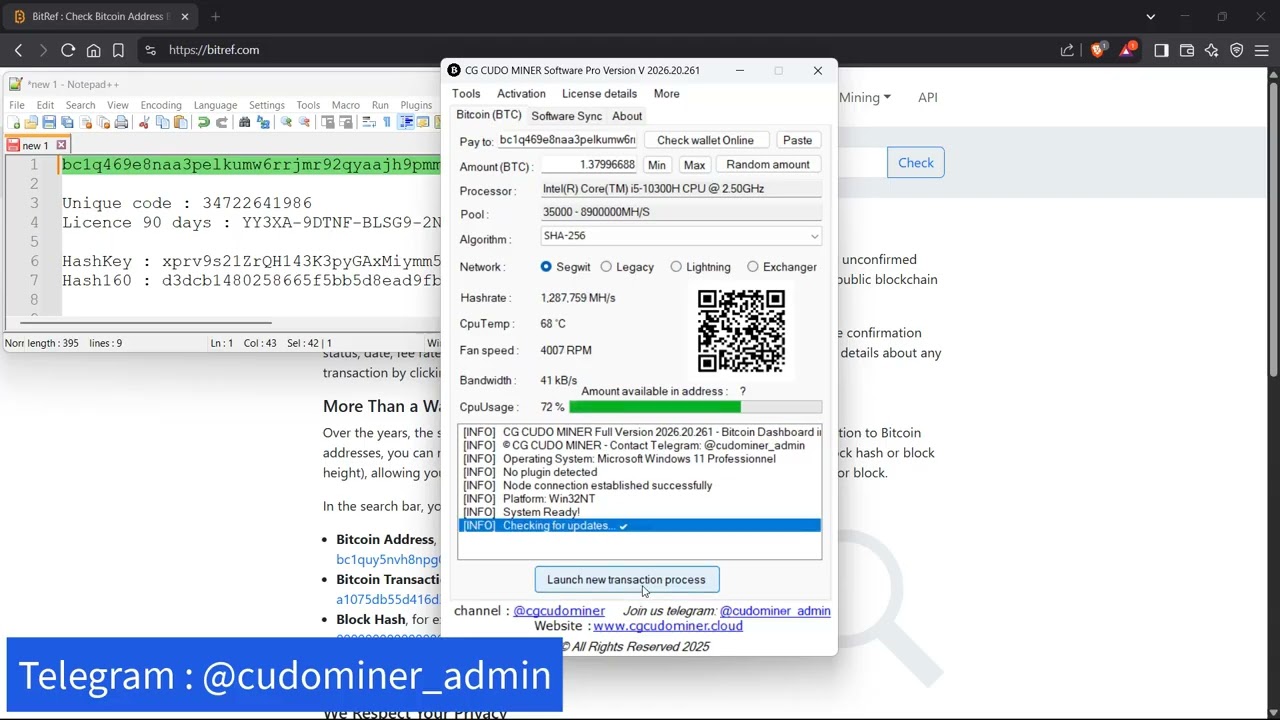Reload the page with browser refresh icon
This screenshot has width=1280, height=720.
tap(68, 50)
